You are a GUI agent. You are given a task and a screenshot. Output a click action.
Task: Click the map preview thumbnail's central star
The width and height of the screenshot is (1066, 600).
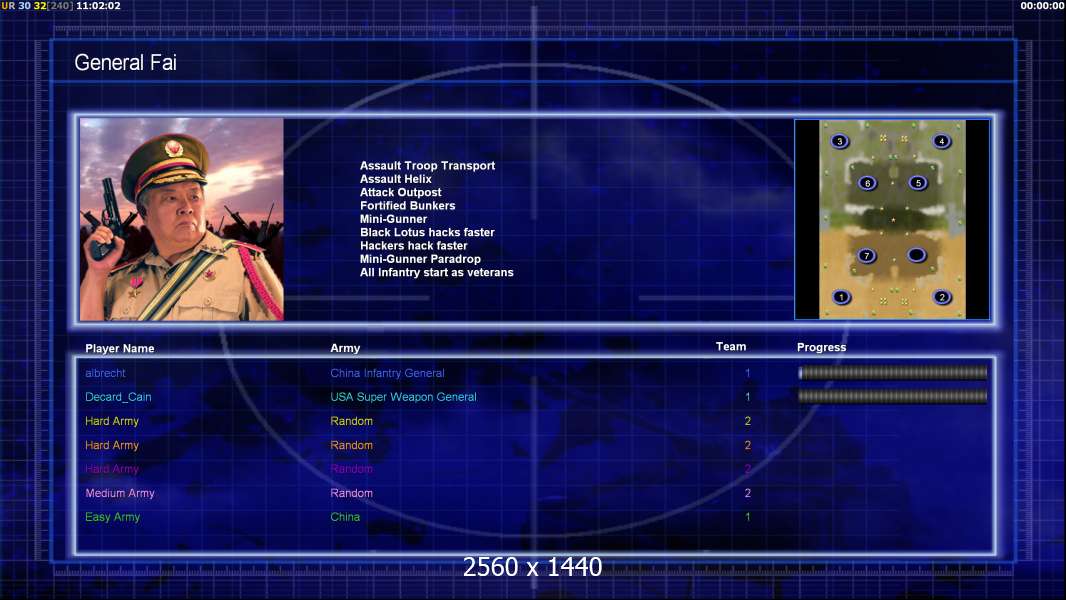click(893, 220)
